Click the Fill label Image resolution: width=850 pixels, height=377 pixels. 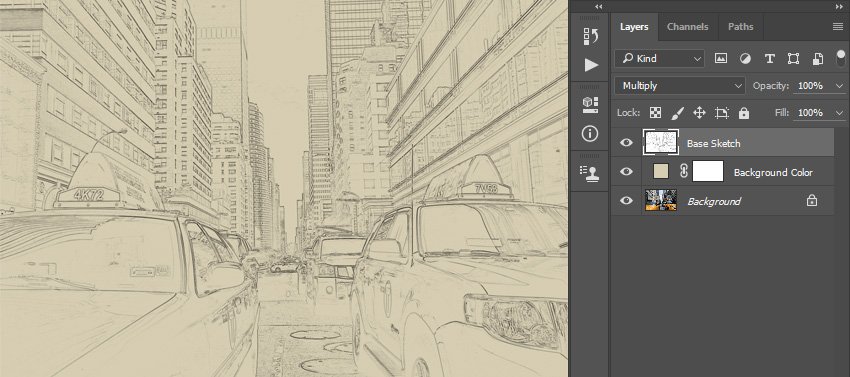coord(782,113)
